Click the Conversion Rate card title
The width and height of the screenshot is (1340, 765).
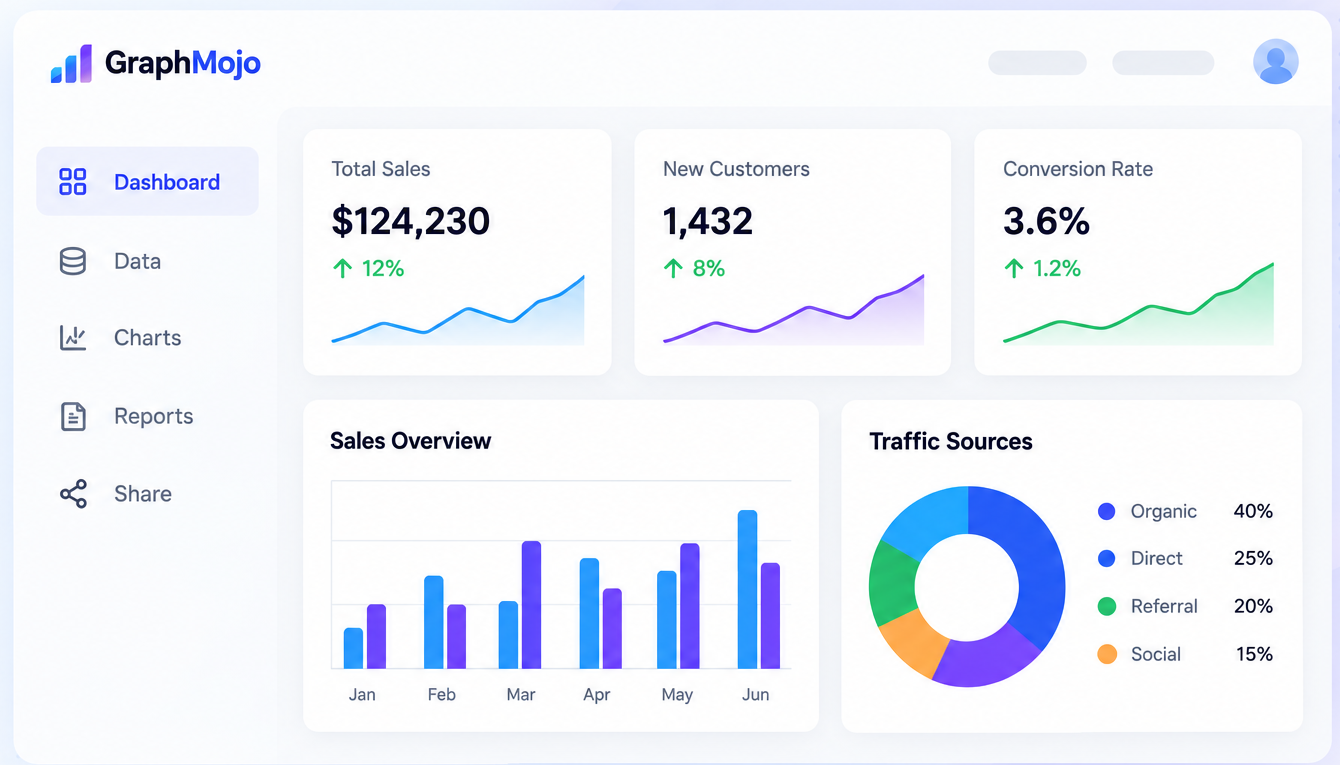1078,169
